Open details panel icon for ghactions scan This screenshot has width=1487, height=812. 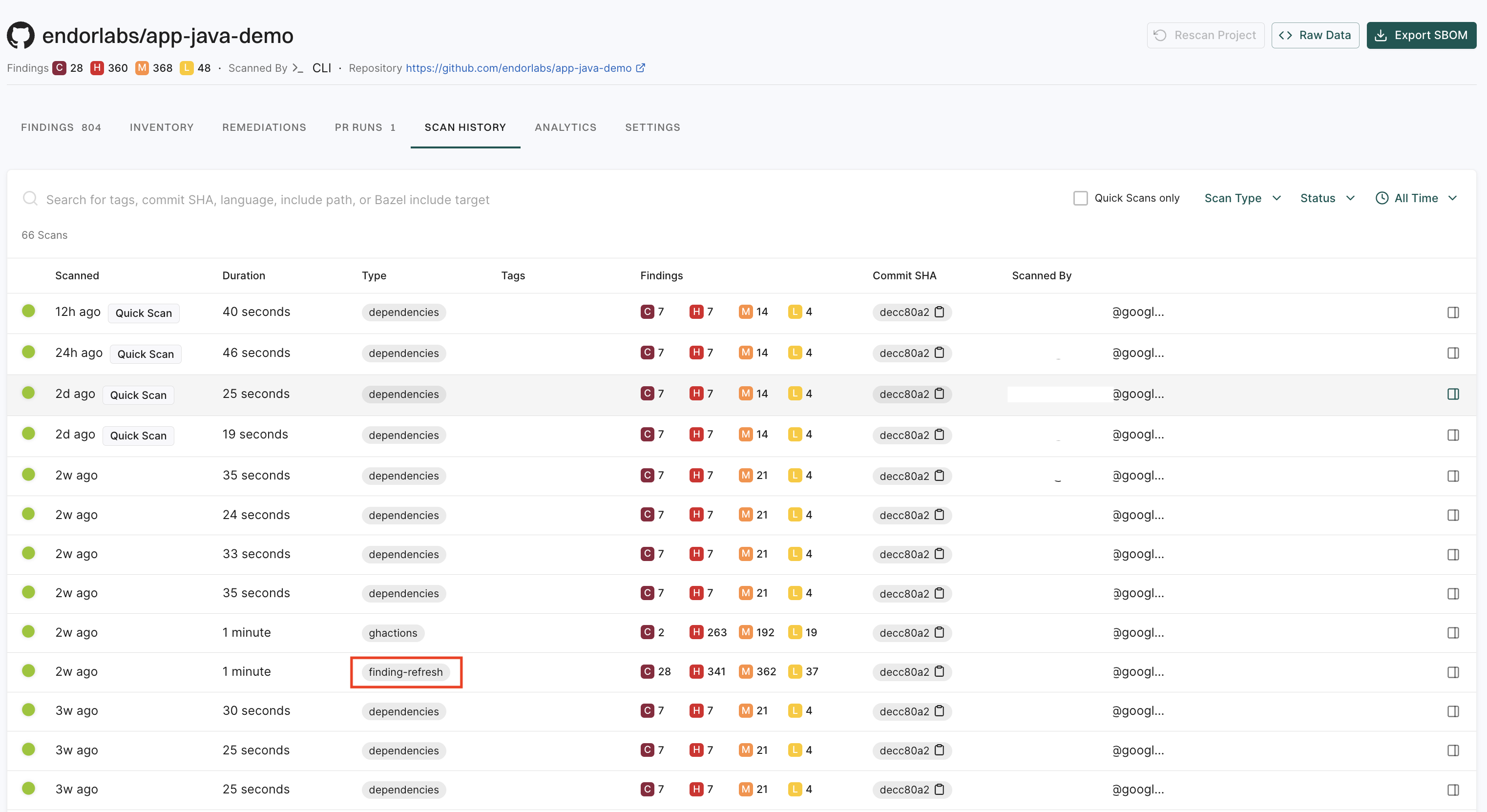point(1453,633)
